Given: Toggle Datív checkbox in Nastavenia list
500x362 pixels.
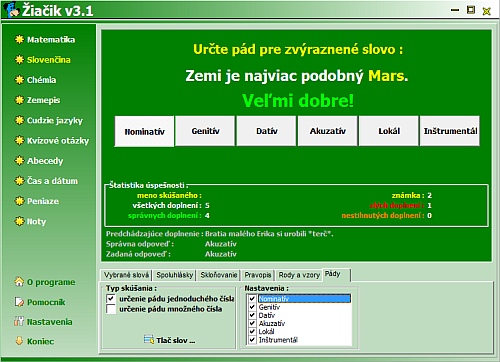Looking at the screenshot, I should 252,315.
